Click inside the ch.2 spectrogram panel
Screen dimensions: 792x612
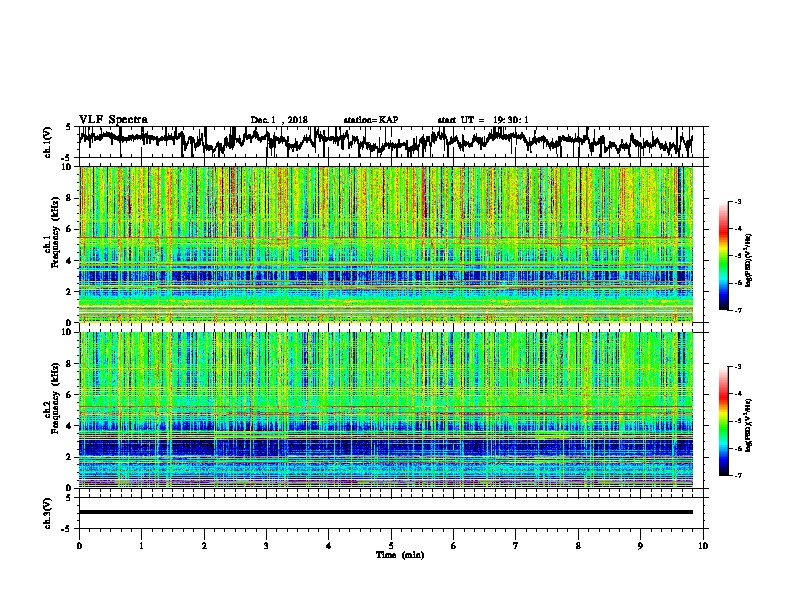point(386,410)
